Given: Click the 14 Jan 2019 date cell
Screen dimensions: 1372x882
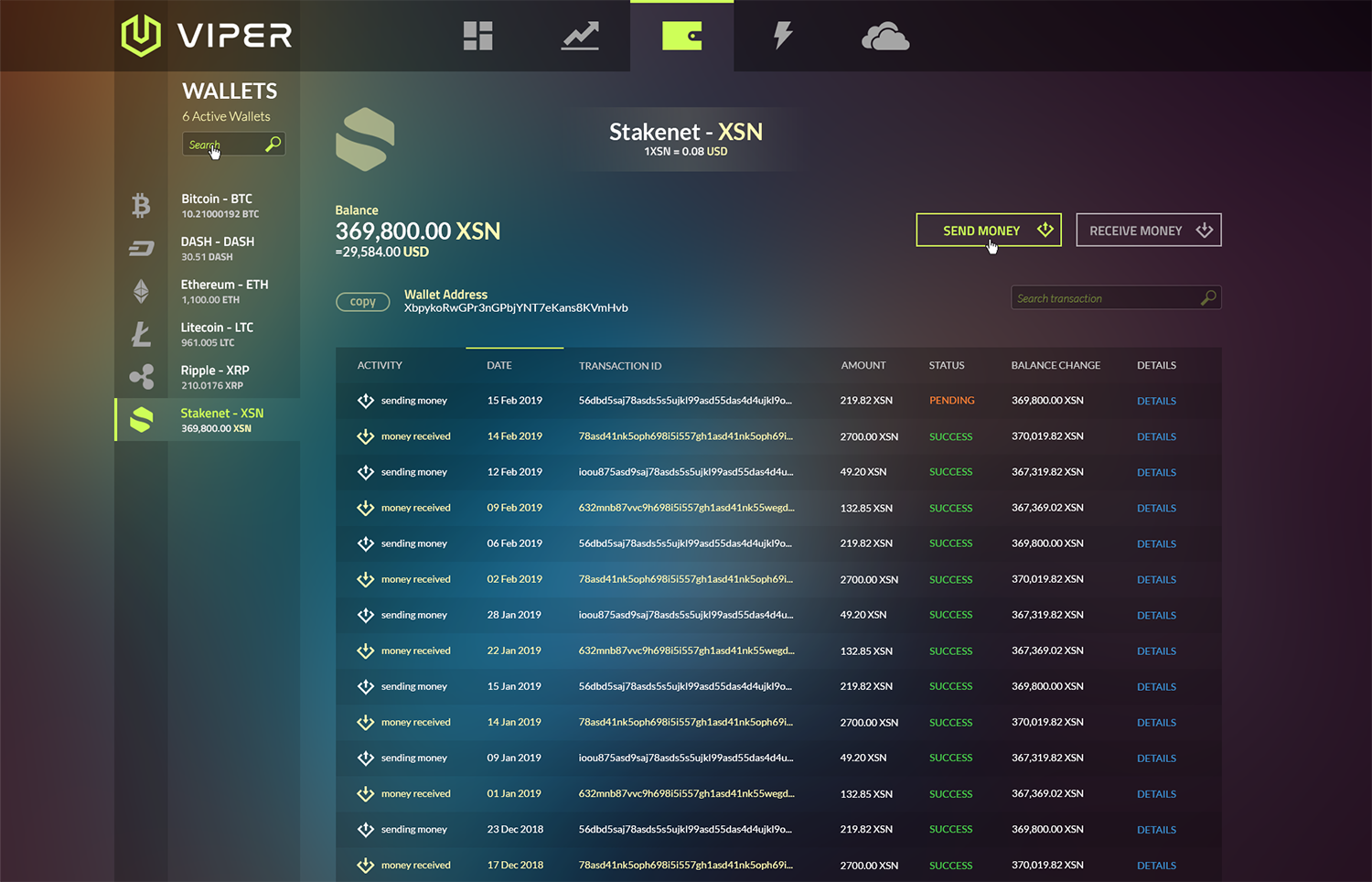Looking at the screenshot, I should coord(514,722).
